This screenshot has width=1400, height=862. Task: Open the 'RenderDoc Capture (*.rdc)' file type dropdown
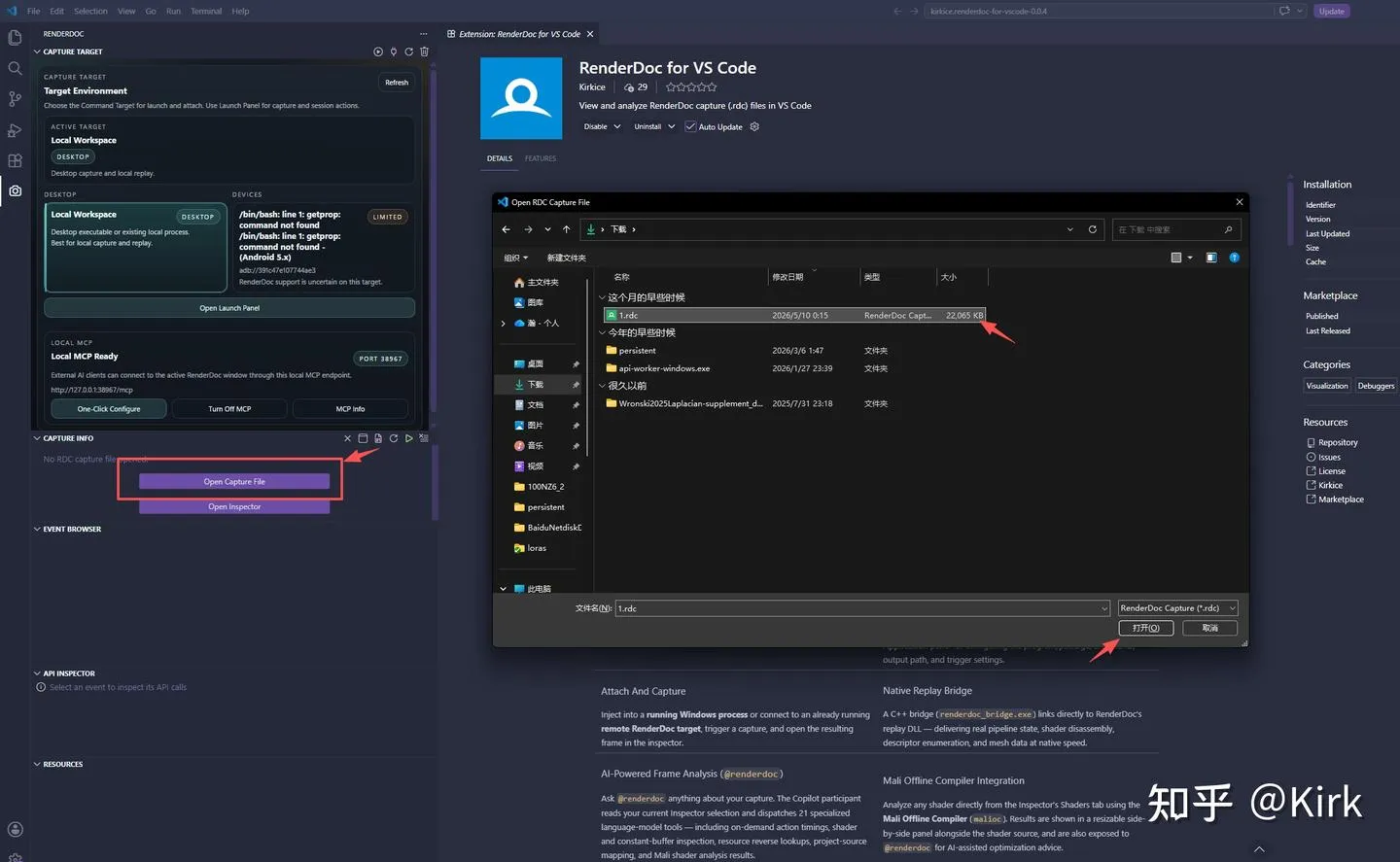click(1178, 608)
